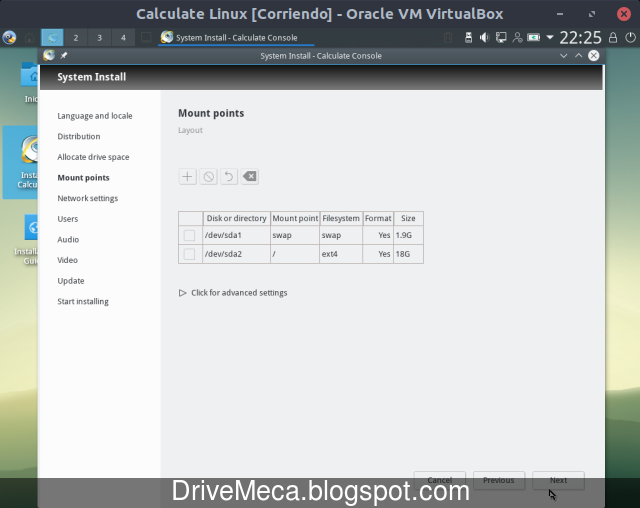This screenshot has height=508, width=640.
Task: Open Audio step in sidebar
Action: pyautogui.click(x=68, y=240)
